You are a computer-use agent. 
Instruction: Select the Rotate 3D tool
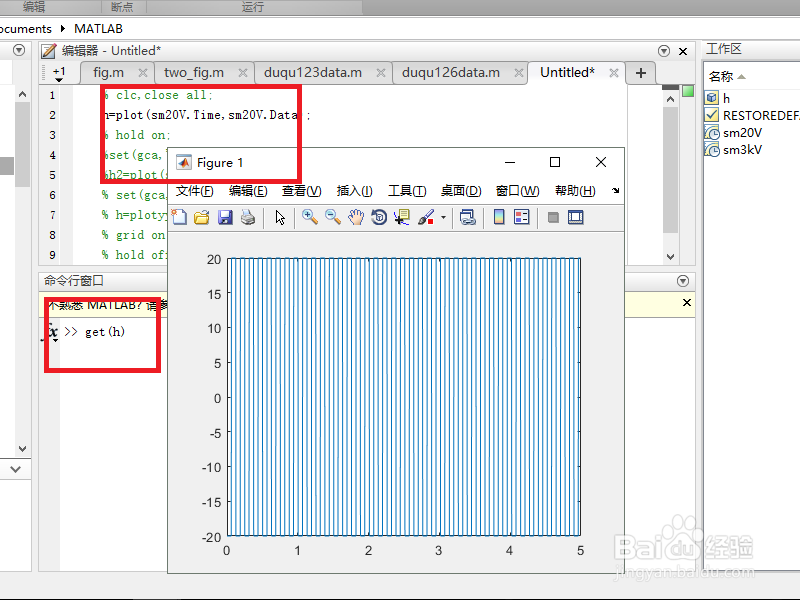[x=379, y=217]
